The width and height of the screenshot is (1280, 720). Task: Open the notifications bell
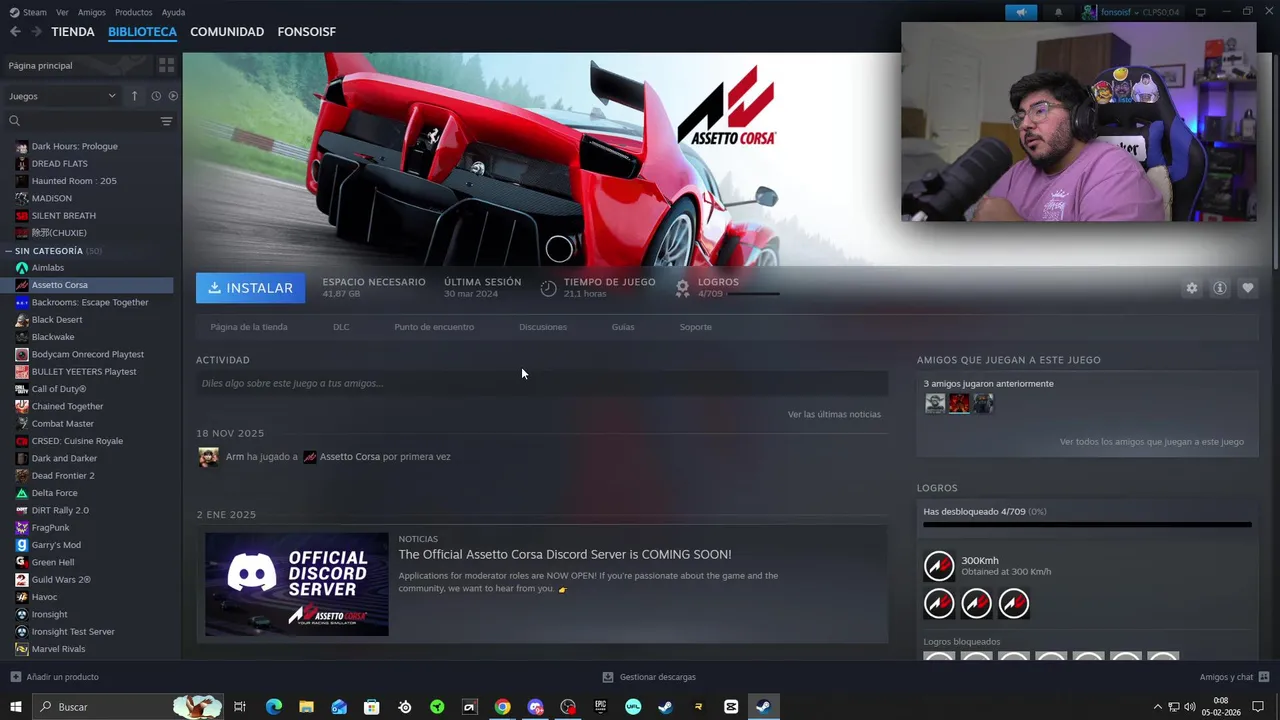pos(1058,12)
